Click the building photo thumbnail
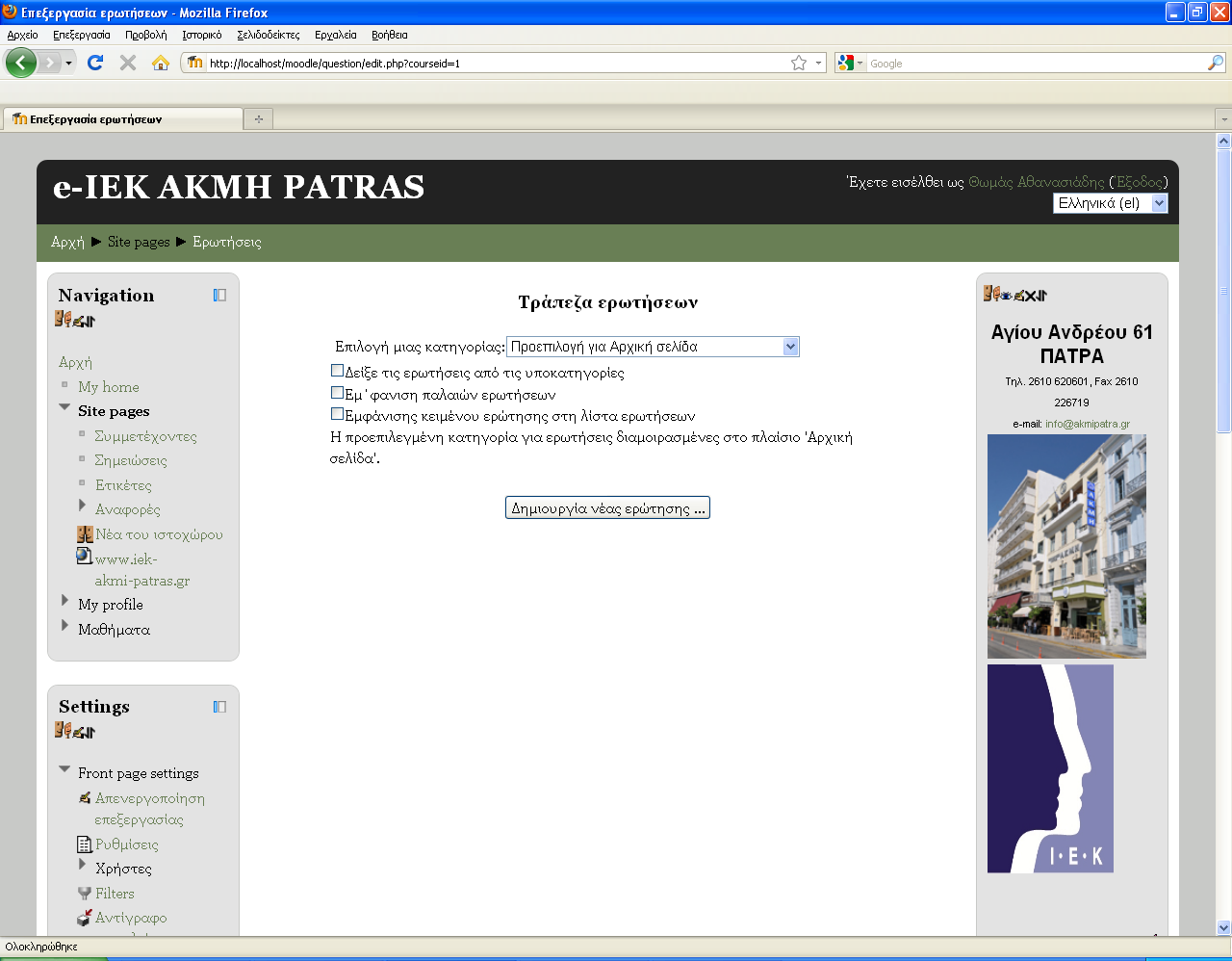Screen dimensions: 1232x961 tap(1066, 546)
